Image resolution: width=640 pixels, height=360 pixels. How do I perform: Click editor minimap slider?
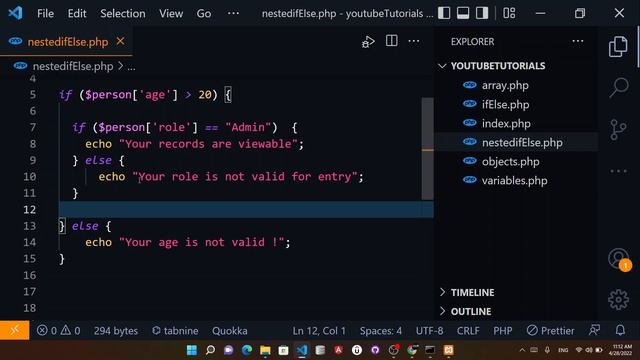(427, 149)
